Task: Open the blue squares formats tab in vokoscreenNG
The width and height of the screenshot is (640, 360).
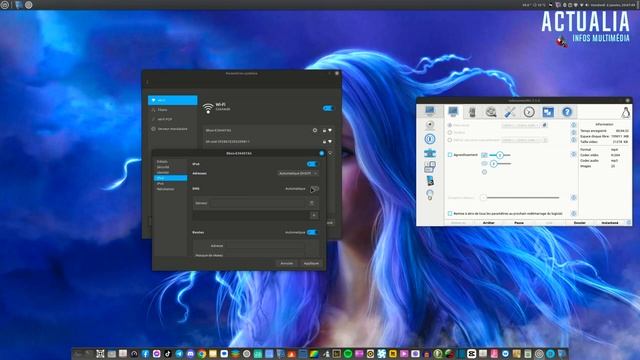Action: pos(548,111)
